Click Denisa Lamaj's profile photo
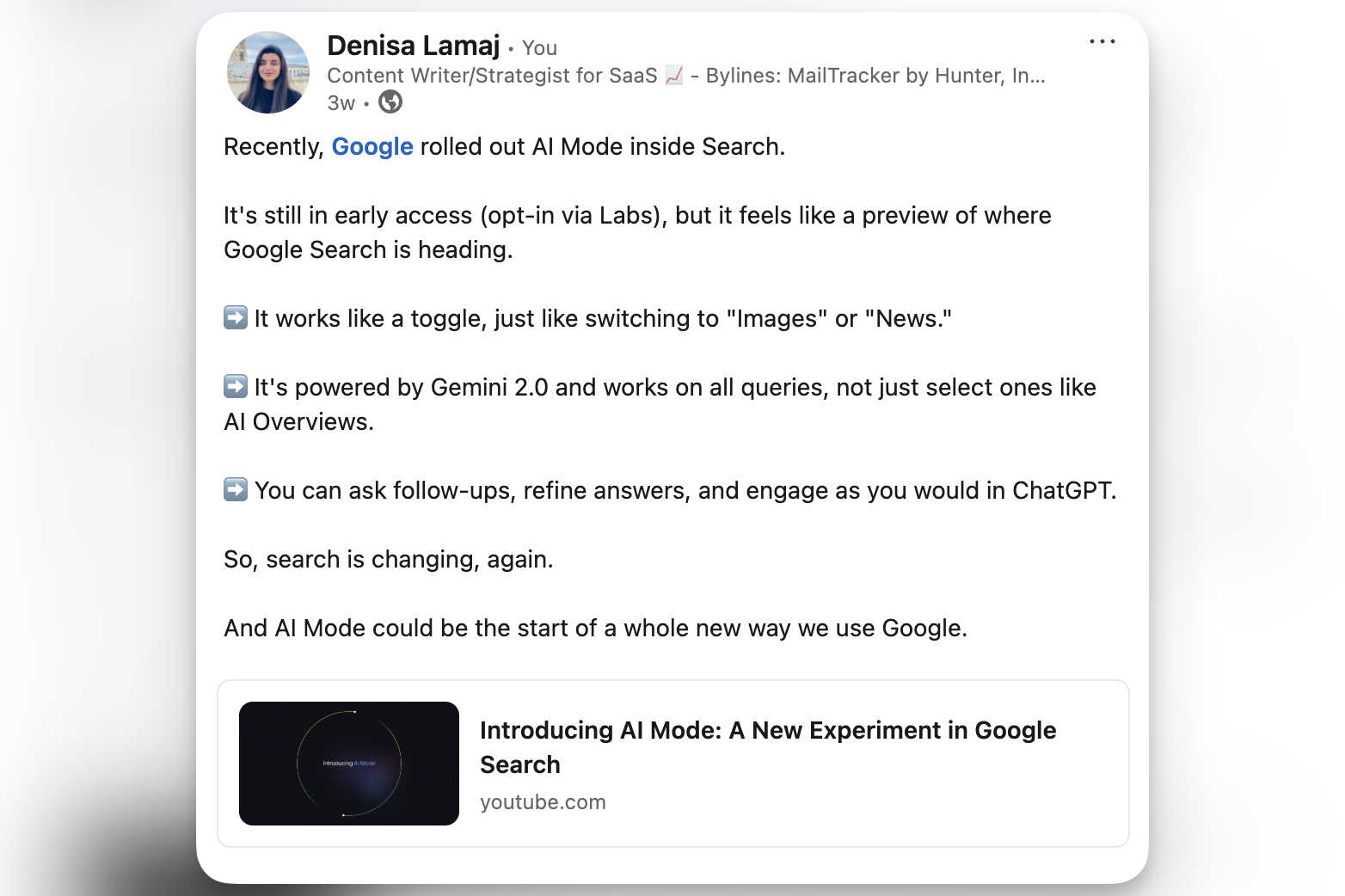Image resolution: width=1345 pixels, height=896 pixels. coord(267,72)
